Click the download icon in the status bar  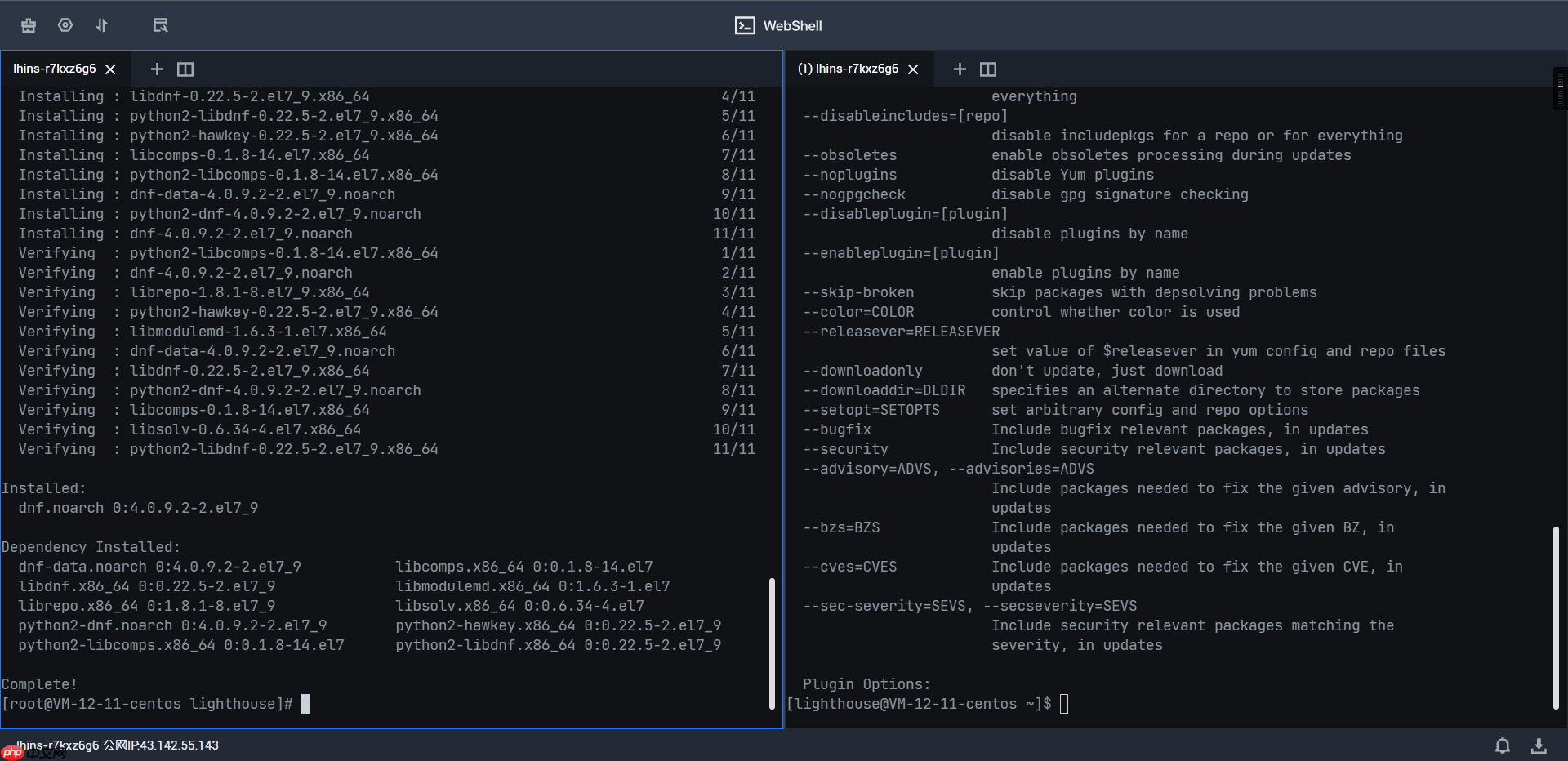1539,745
